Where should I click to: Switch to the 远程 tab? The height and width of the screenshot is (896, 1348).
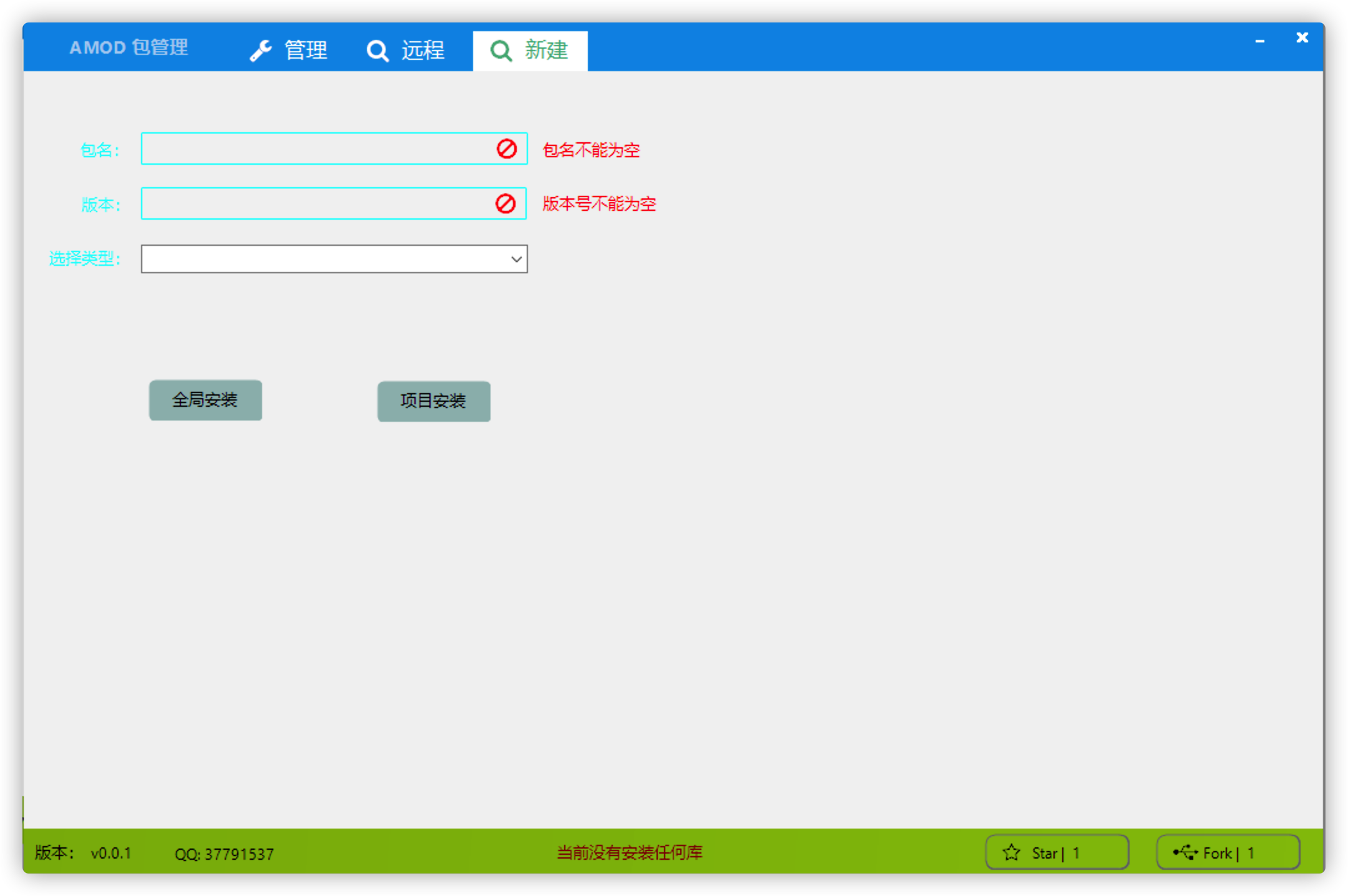[422, 51]
